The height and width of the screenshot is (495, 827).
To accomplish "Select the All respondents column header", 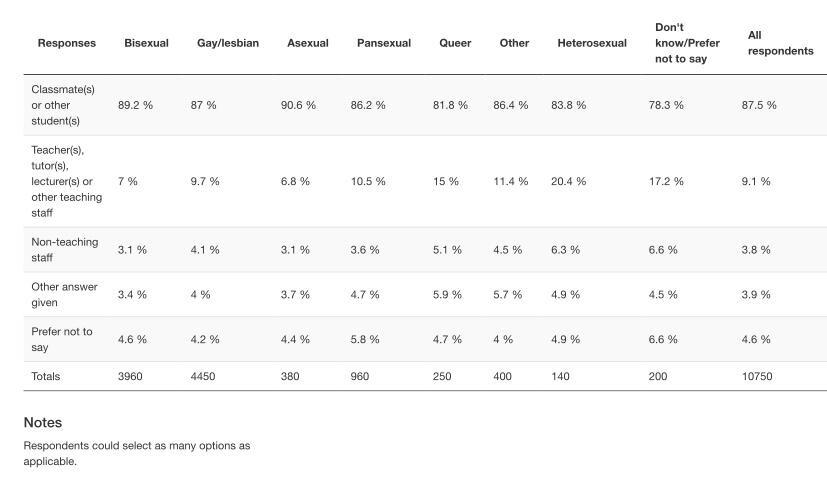I will pos(780,43).
